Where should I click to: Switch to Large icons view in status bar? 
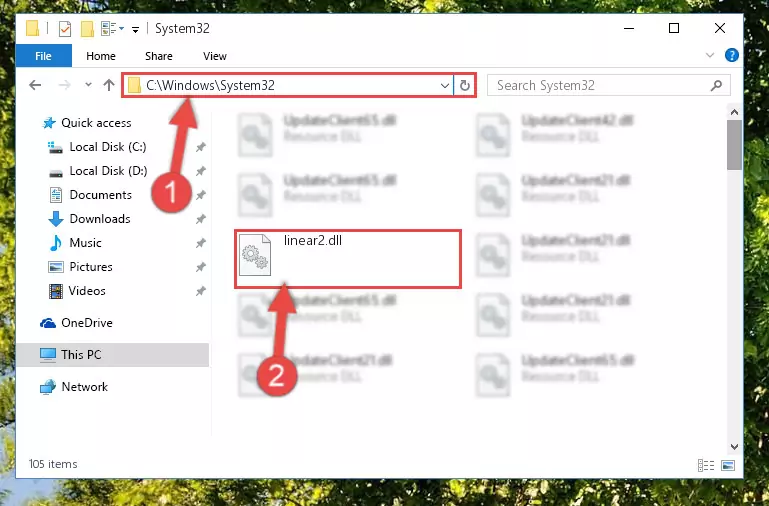728,465
